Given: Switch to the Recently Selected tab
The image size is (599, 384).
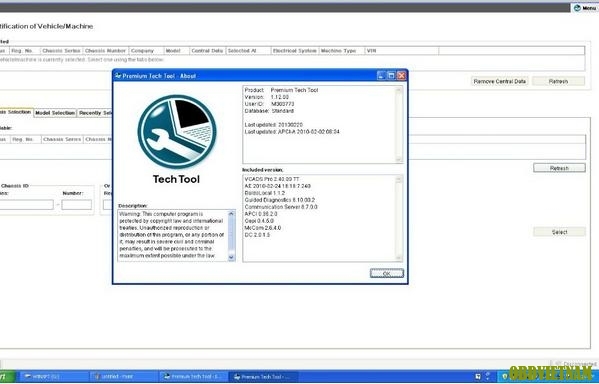Looking at the screenshot, I should (x=95, y=113).
